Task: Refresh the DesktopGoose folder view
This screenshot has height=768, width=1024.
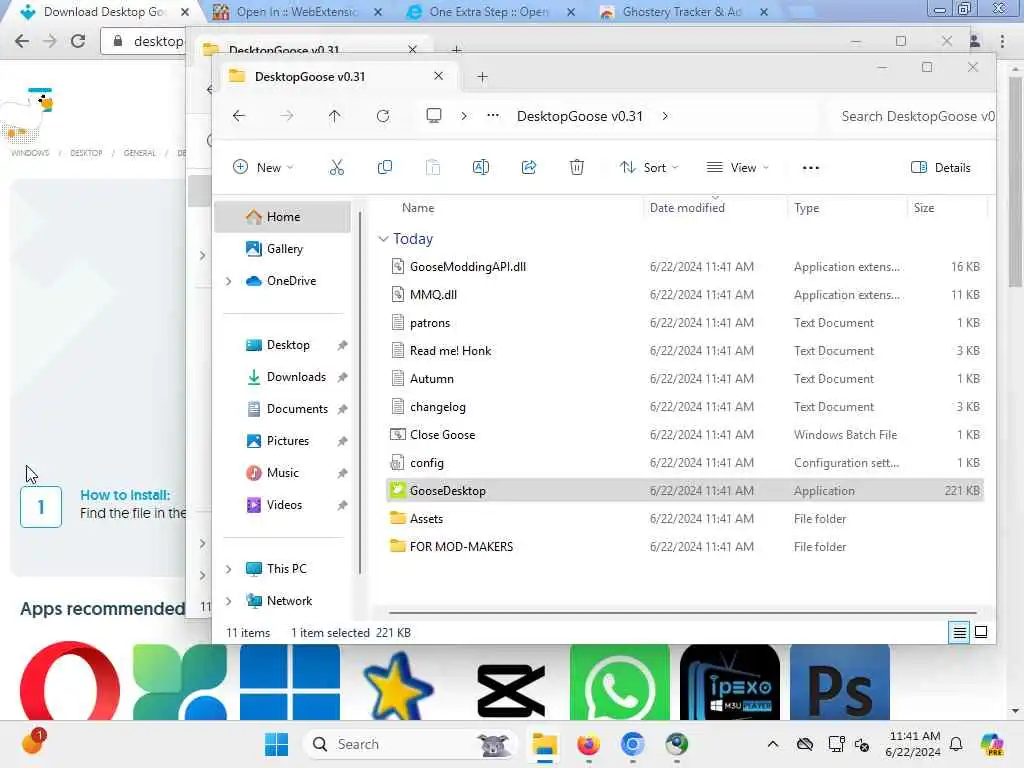Action: (x=383, y=116)
